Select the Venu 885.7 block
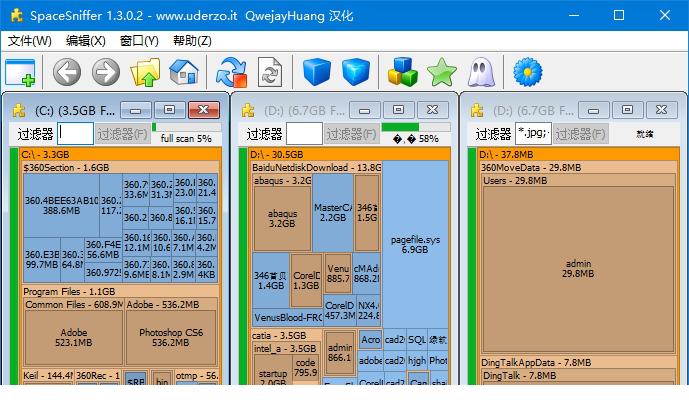The height and width of the screenshot is (400, 689). point(338,273)
